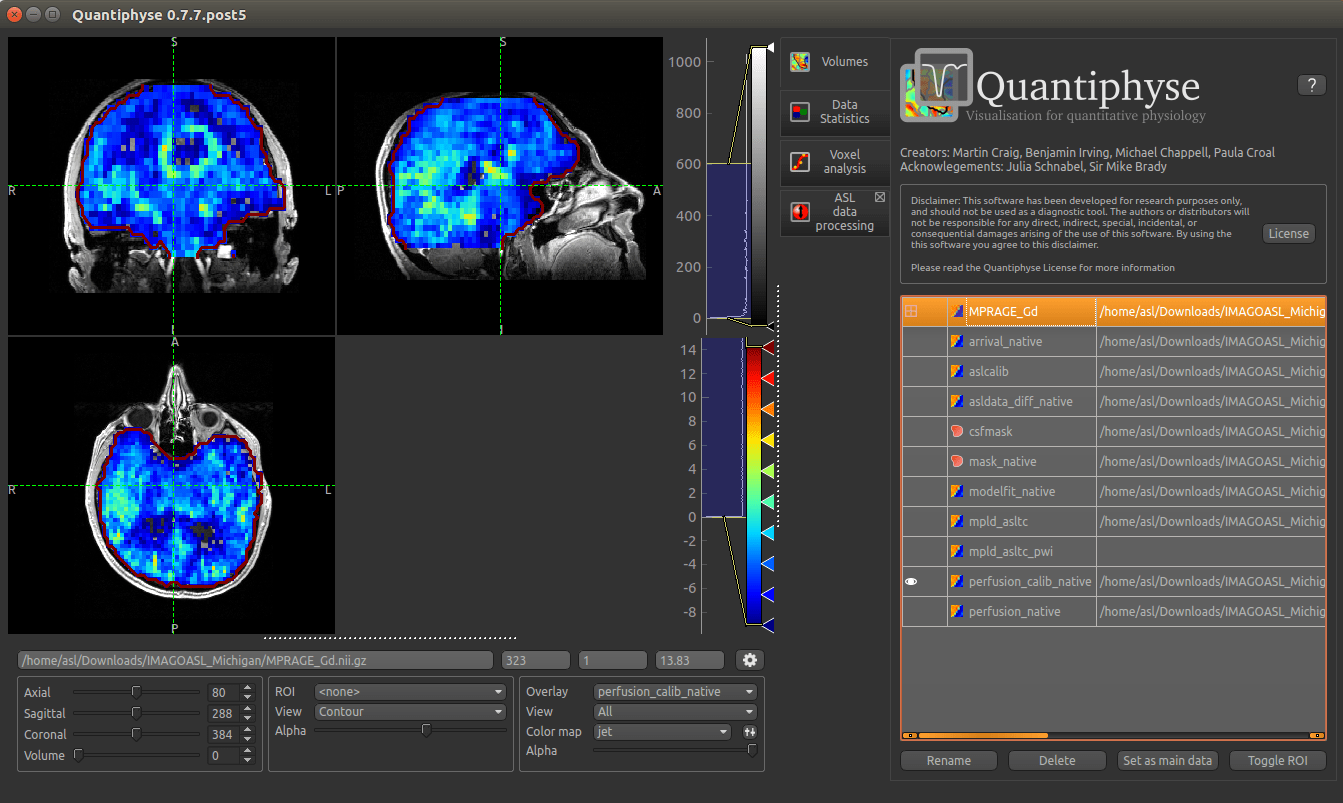The image size is (1343, 803).
Task: Open the overlay View dropdown set to All
Action: coord(674,711)
